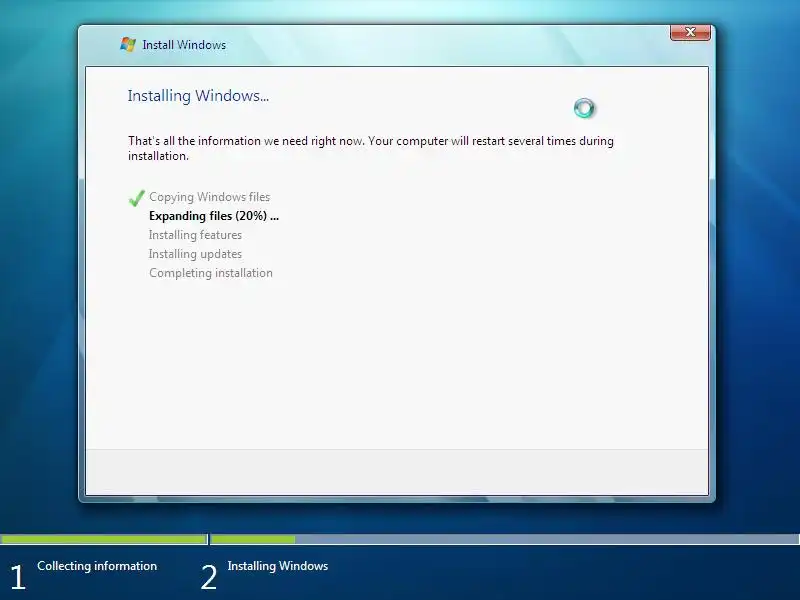Click the 'Collecting information' stage label
Image resolution: width=800 pixels, height=600 pixels.
click(x=97, y=566)
